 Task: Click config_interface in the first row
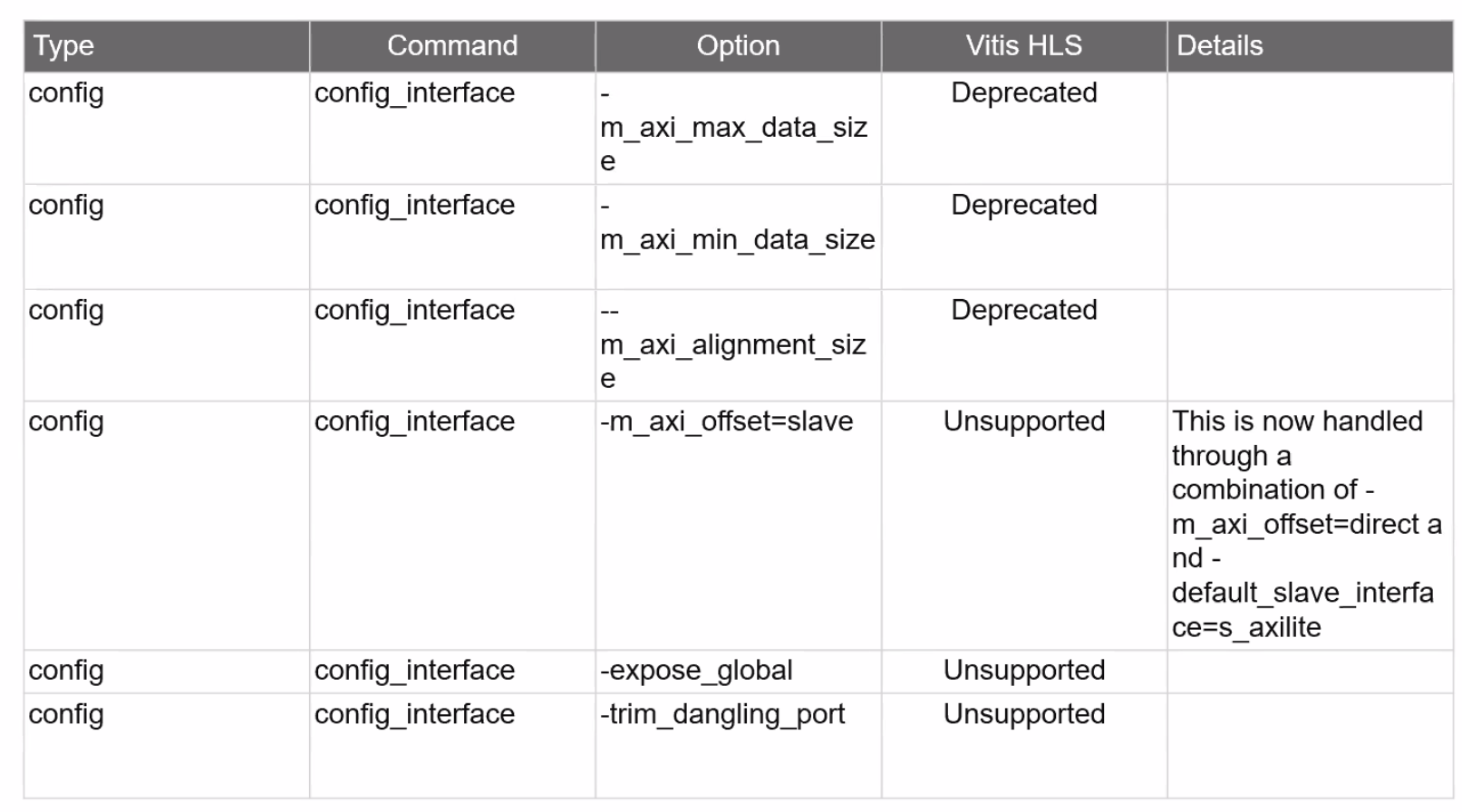[414, 93]
